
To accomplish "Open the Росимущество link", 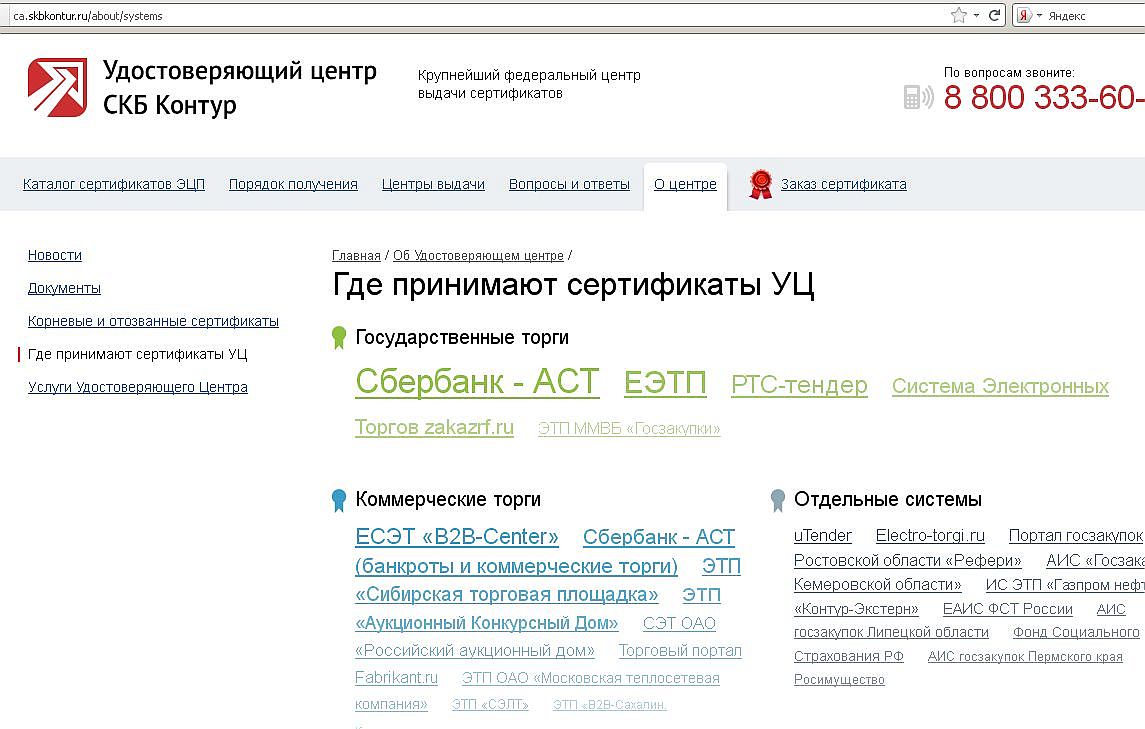I will coord(839,679).
